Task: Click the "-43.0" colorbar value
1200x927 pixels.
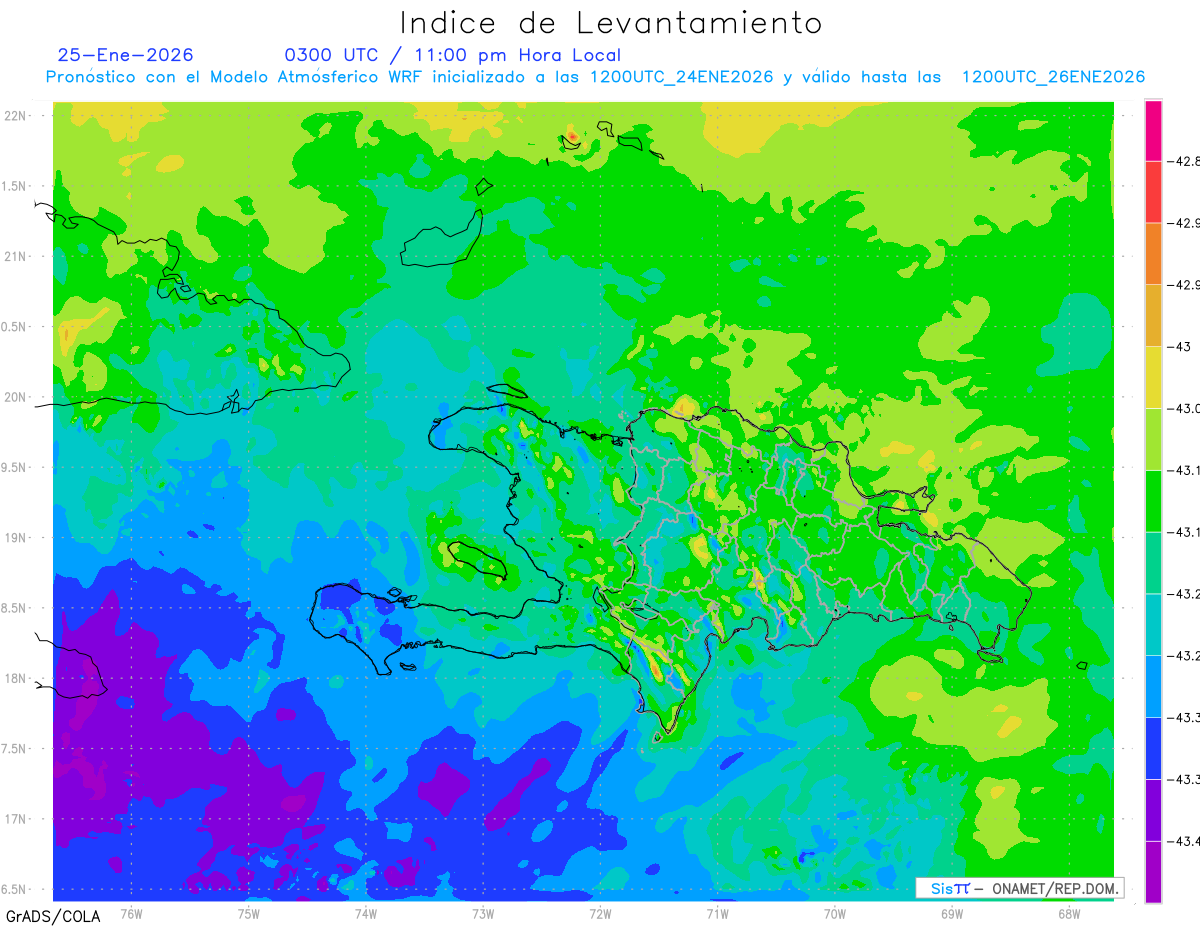Action: [x=1185, y=408]
